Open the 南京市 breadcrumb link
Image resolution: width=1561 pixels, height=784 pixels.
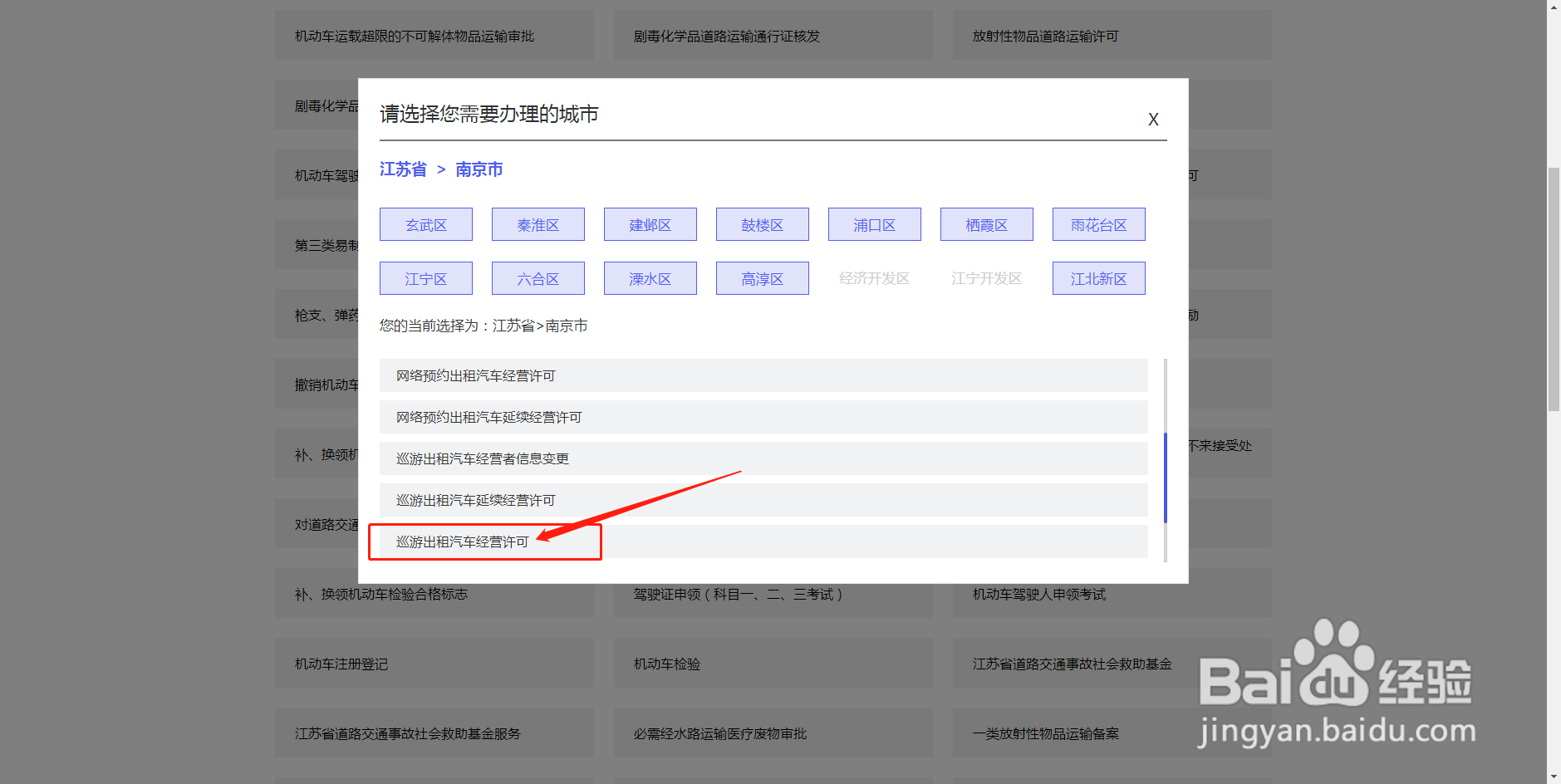479,169
